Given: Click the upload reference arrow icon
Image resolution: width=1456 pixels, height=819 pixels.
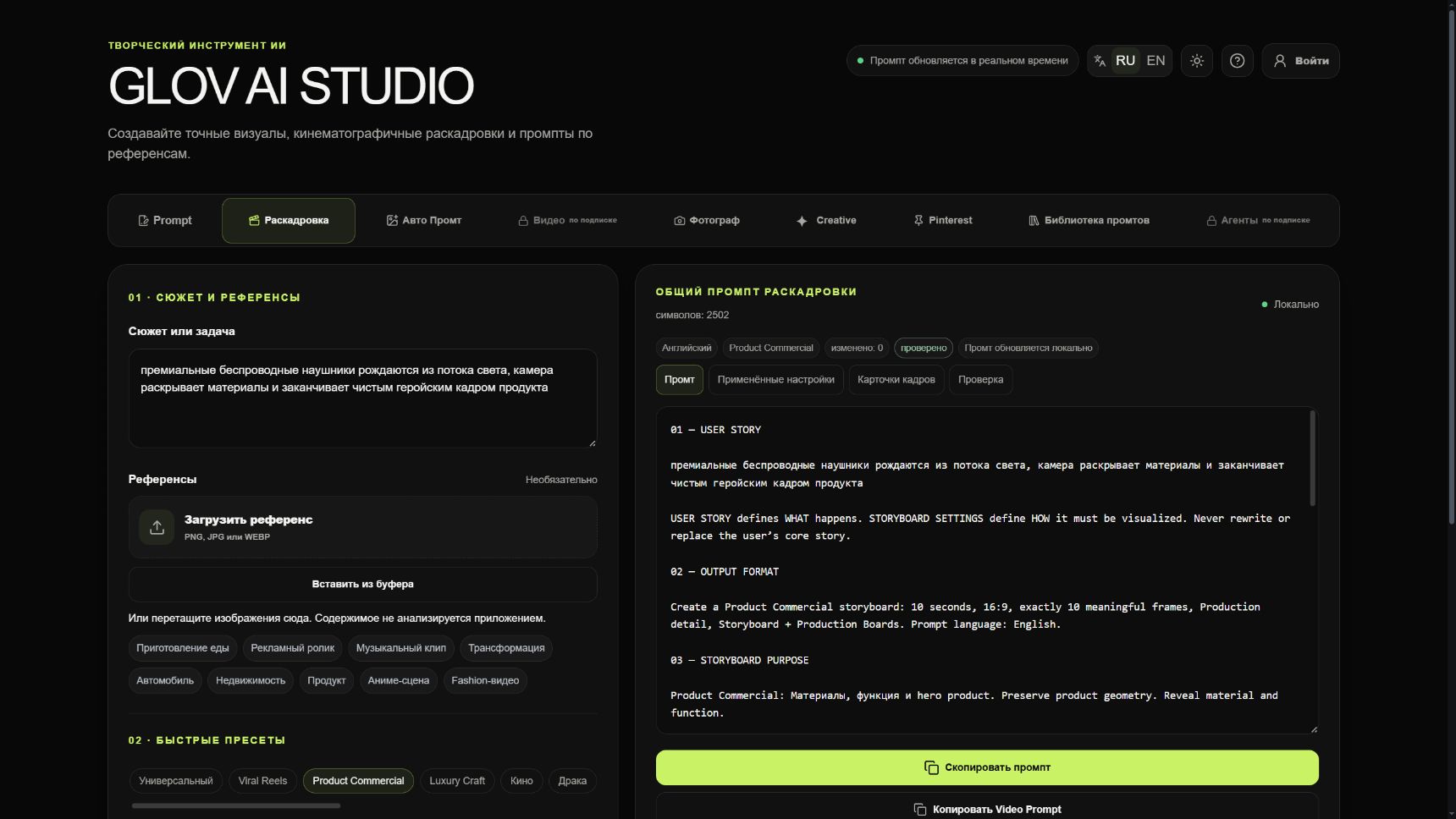Looking at the screenshot, I should pos(157,527).
